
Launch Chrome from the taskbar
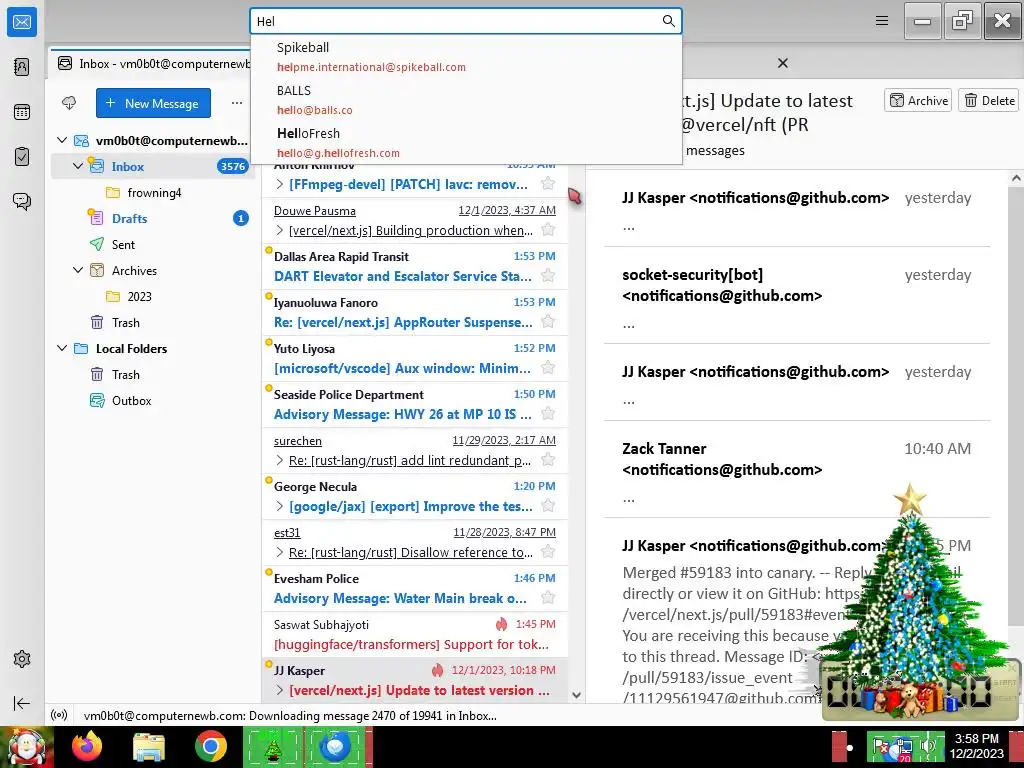[x=210, y=746]
